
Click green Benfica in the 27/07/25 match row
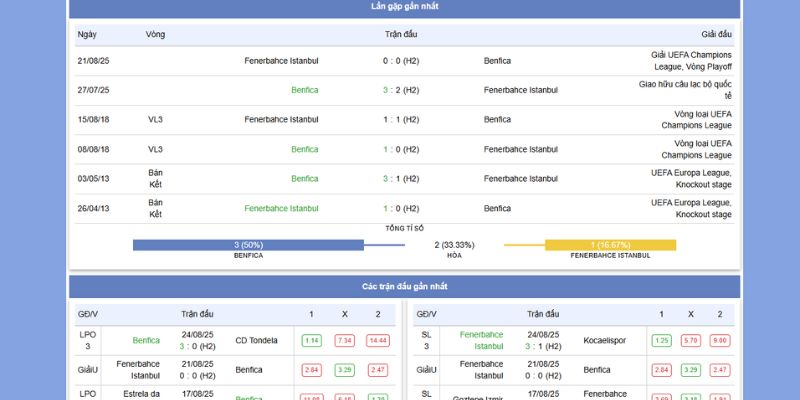tap(305, 90)
